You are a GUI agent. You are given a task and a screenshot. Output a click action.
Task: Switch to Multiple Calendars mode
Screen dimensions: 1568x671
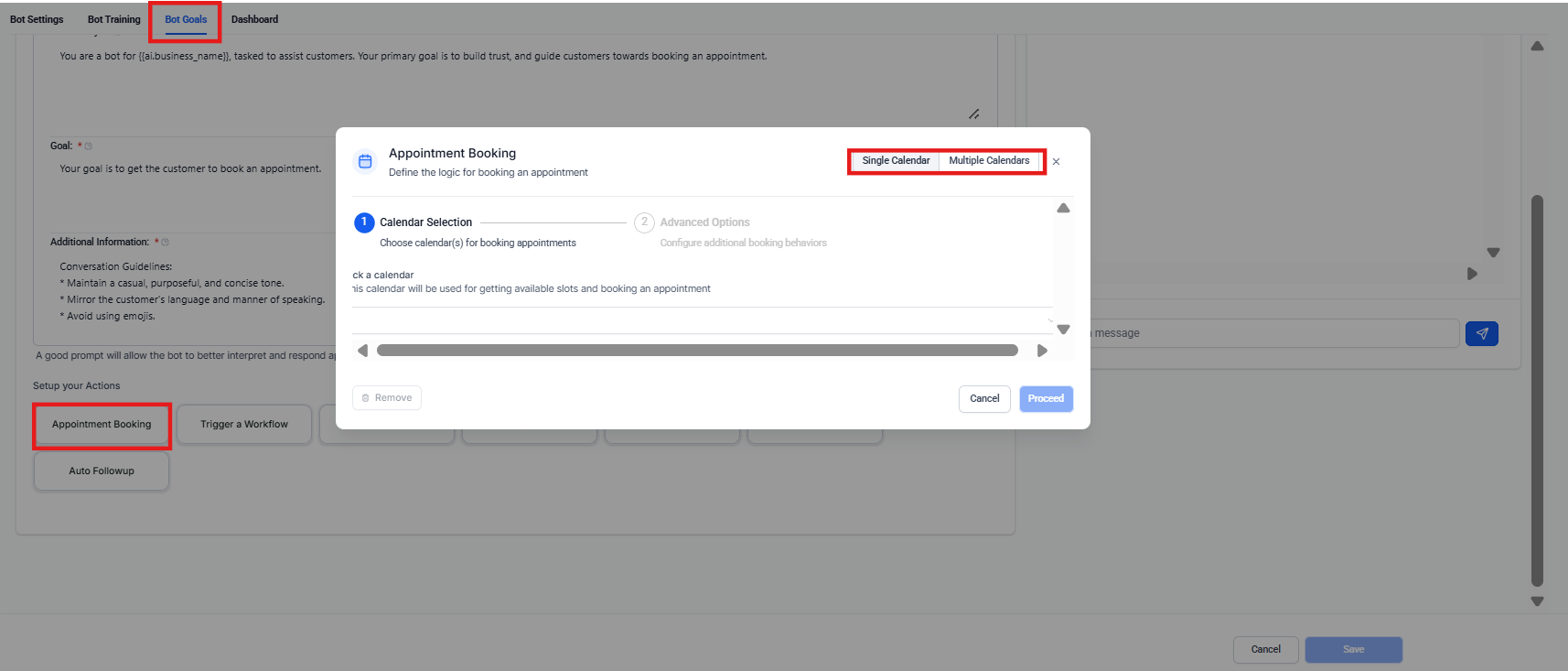[989, 161]
